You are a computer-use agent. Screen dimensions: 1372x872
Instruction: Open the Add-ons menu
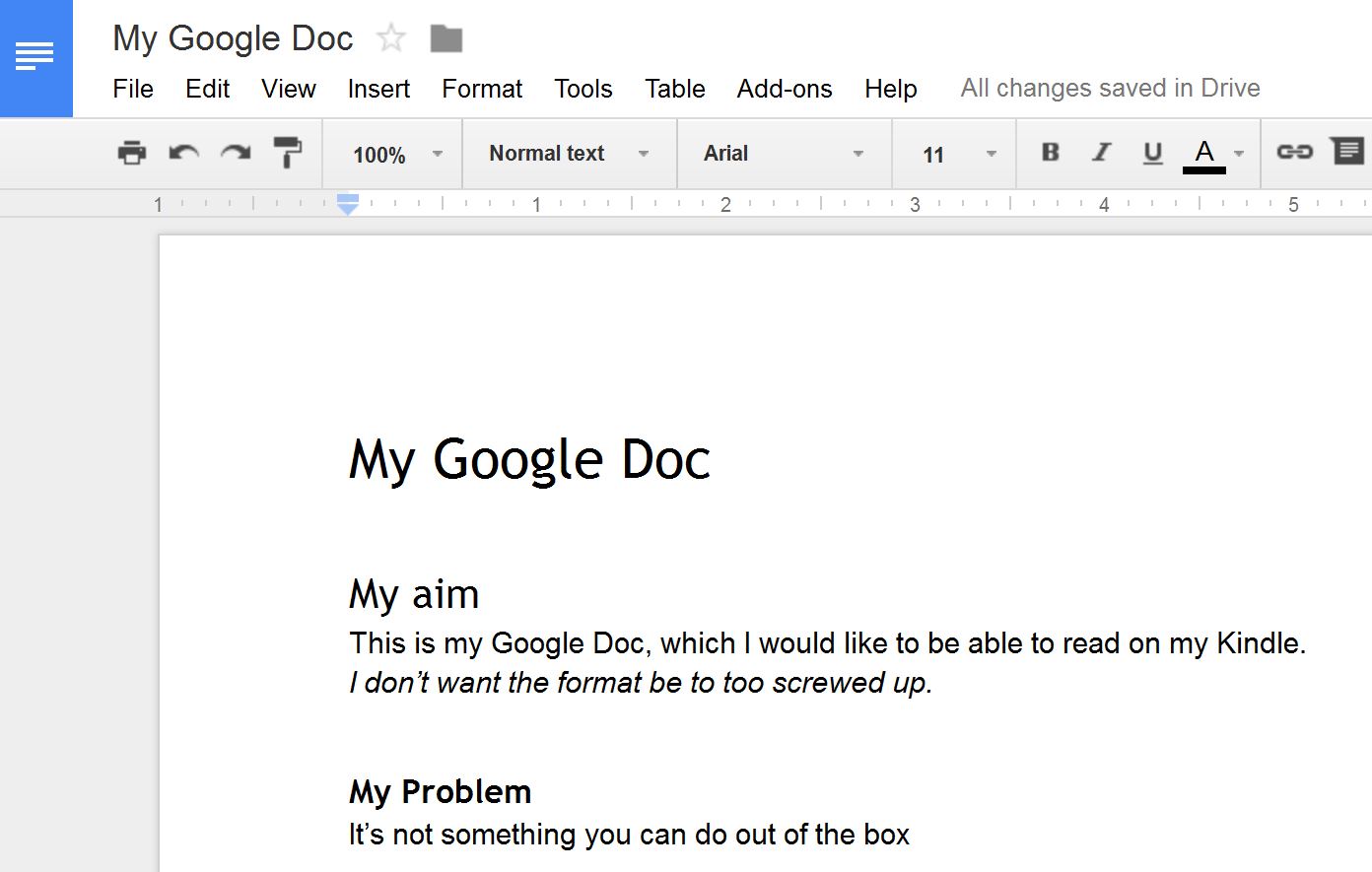pos(785,89)
